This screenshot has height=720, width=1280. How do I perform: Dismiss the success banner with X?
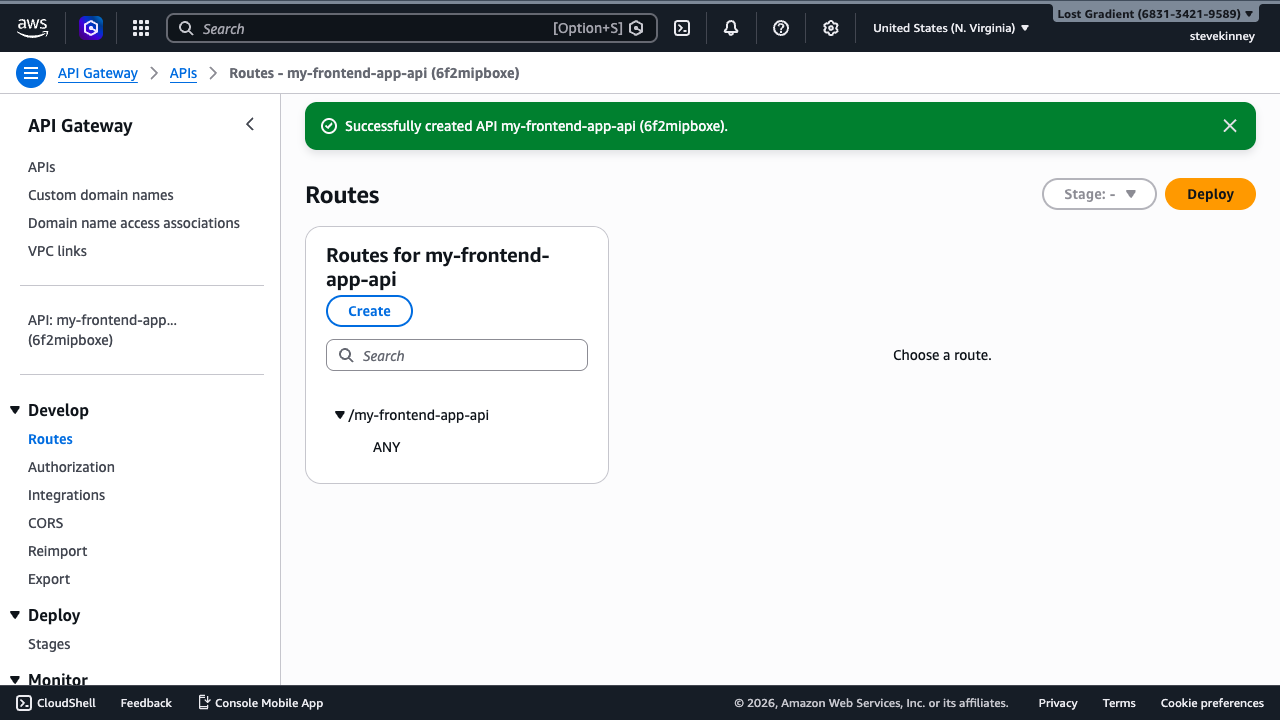[x=1230, y=126]
